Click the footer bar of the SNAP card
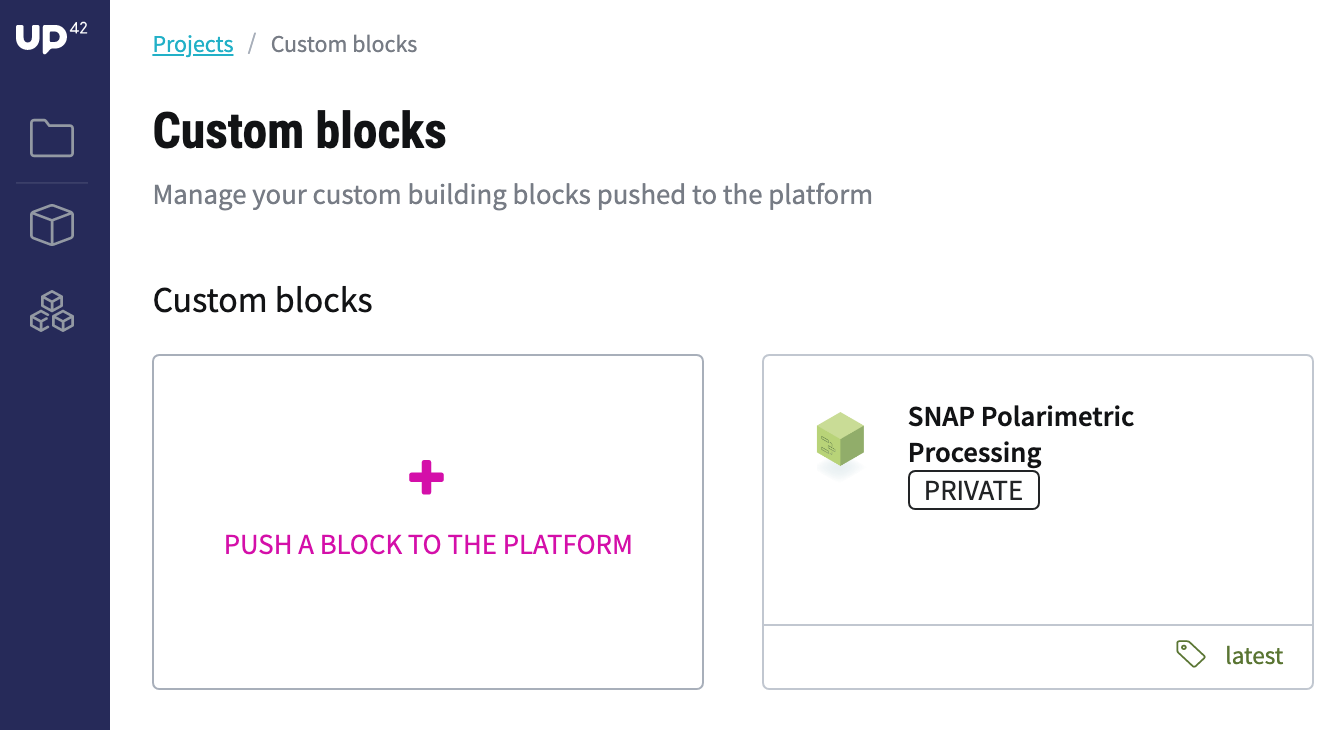The width and height of the screenshot is (1342, 730). pyautogui.click(x=1038, y=657)
